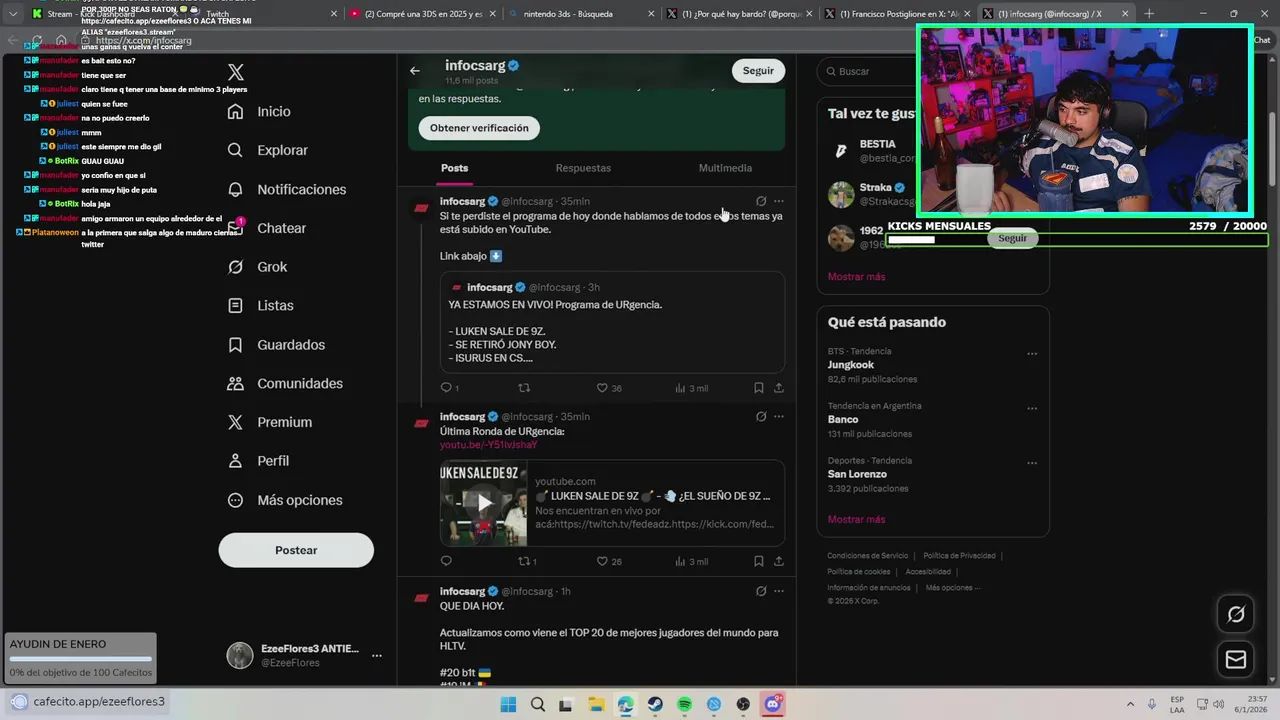
Task: Repost the Última Ronda post with 1 repost
Action: pos(527,561)
